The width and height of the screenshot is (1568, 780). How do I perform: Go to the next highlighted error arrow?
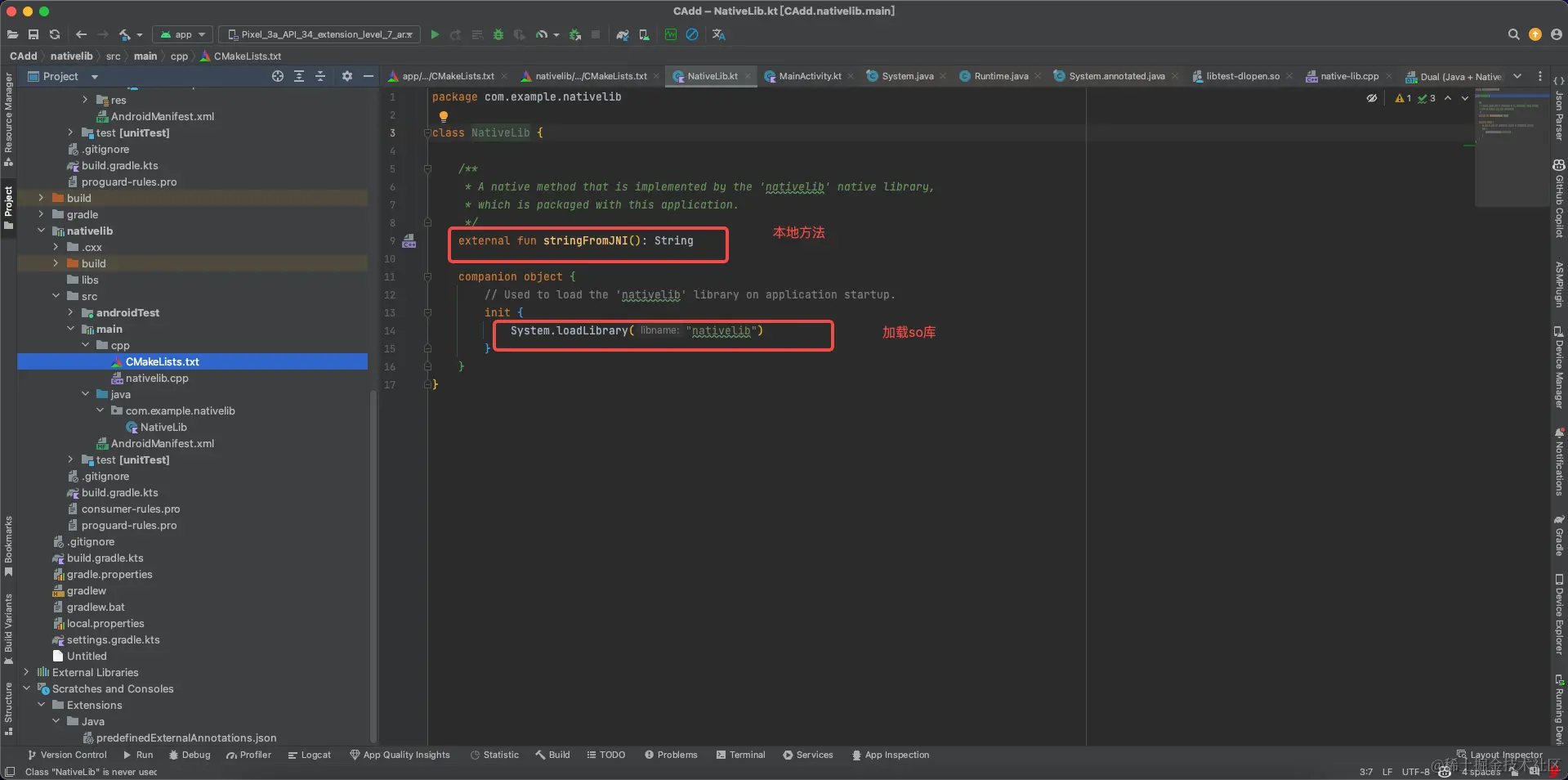coord(1465,98)
